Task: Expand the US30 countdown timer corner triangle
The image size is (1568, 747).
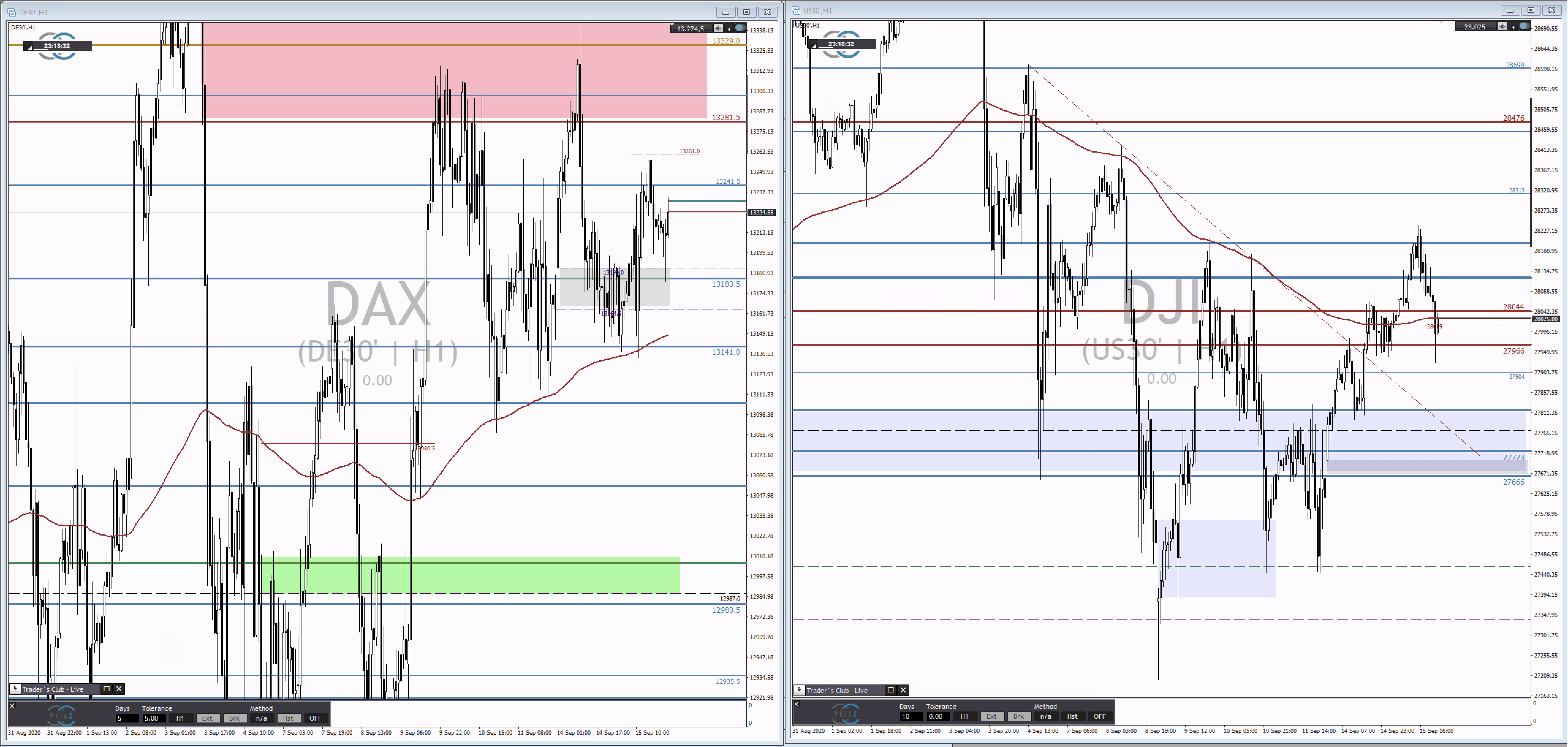Action: [x=814, y=45]
